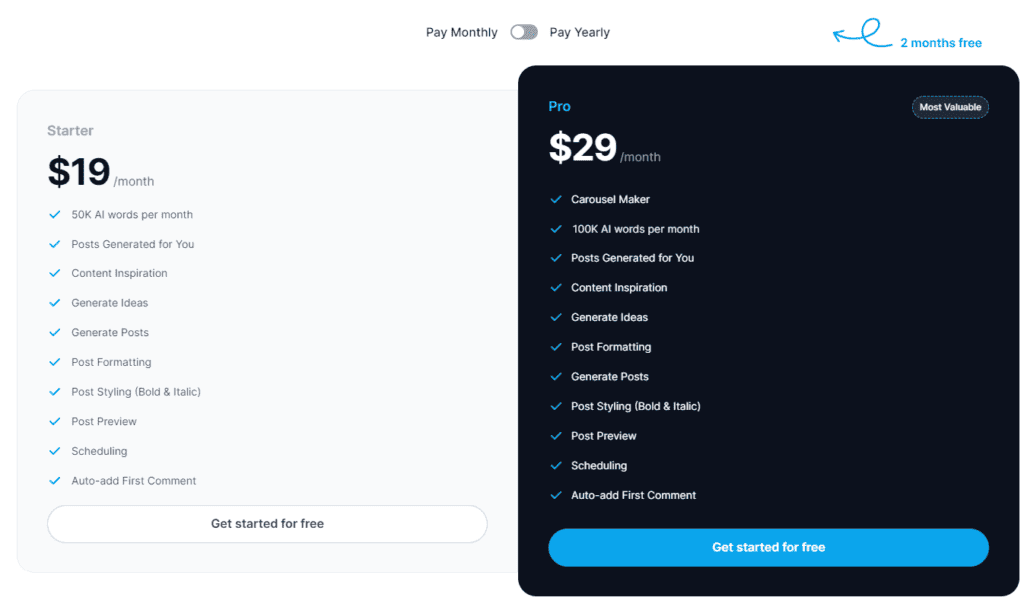Click the Pay Yearly label text
Viewport: 1024px width, 610px height.
pos(579,31)
